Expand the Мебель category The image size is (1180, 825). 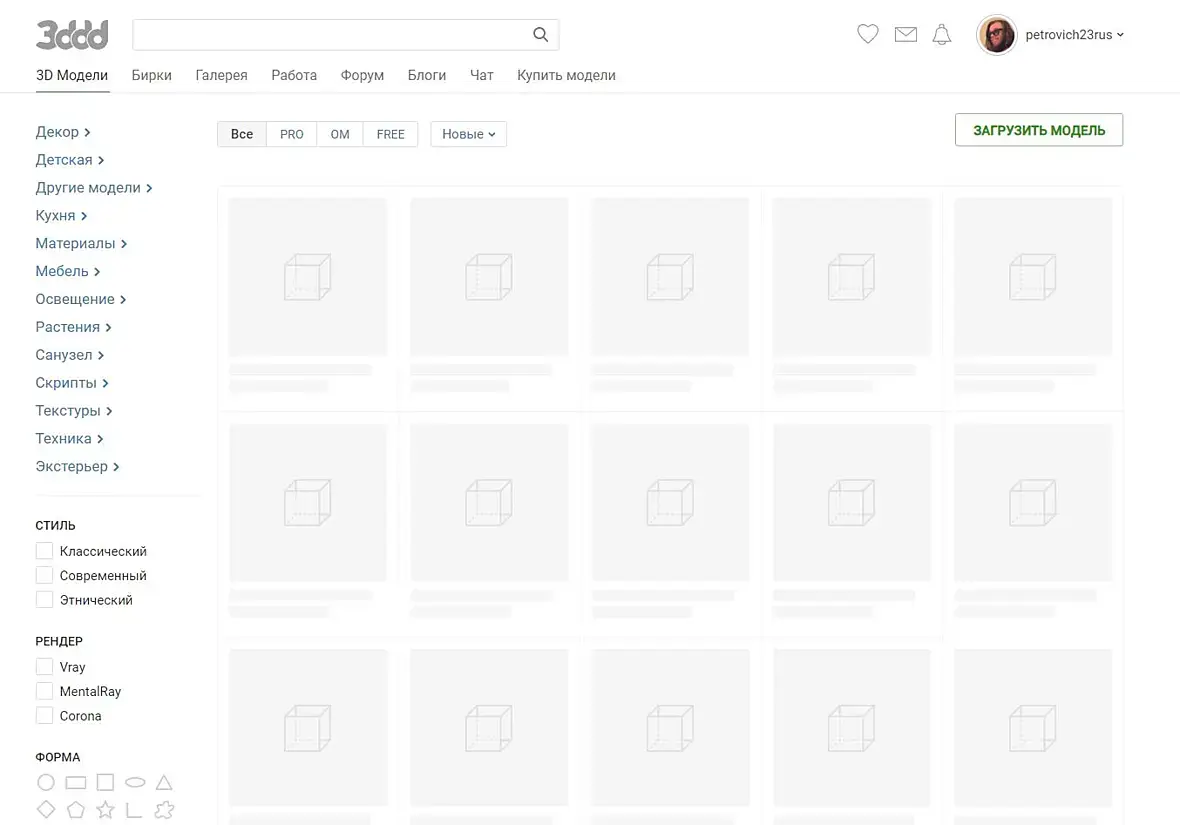point(68,271)
